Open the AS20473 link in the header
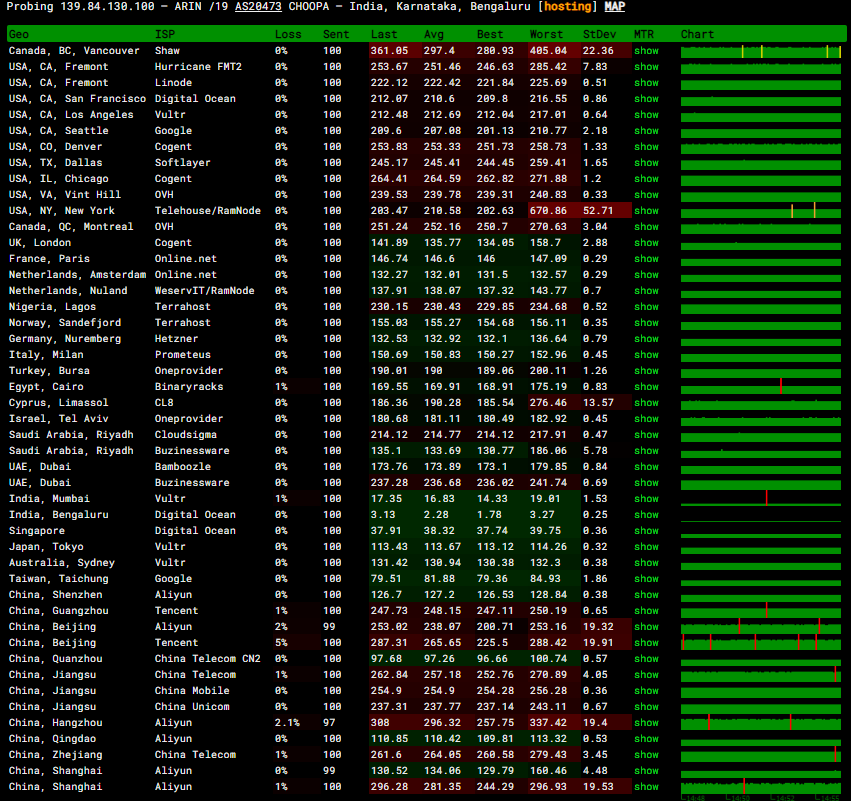The height and width of the screenshot is (801, 851). click(x=258, y=7)
